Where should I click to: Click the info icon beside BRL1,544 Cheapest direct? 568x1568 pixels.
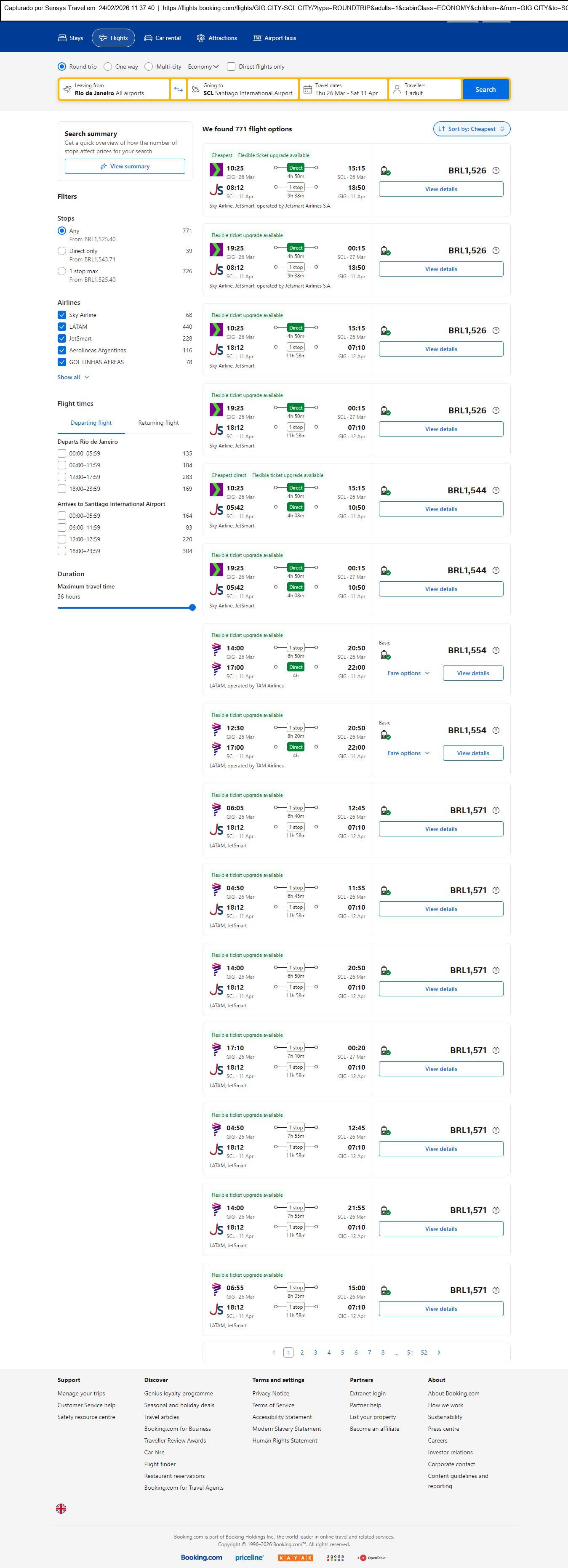pos(496,491)
